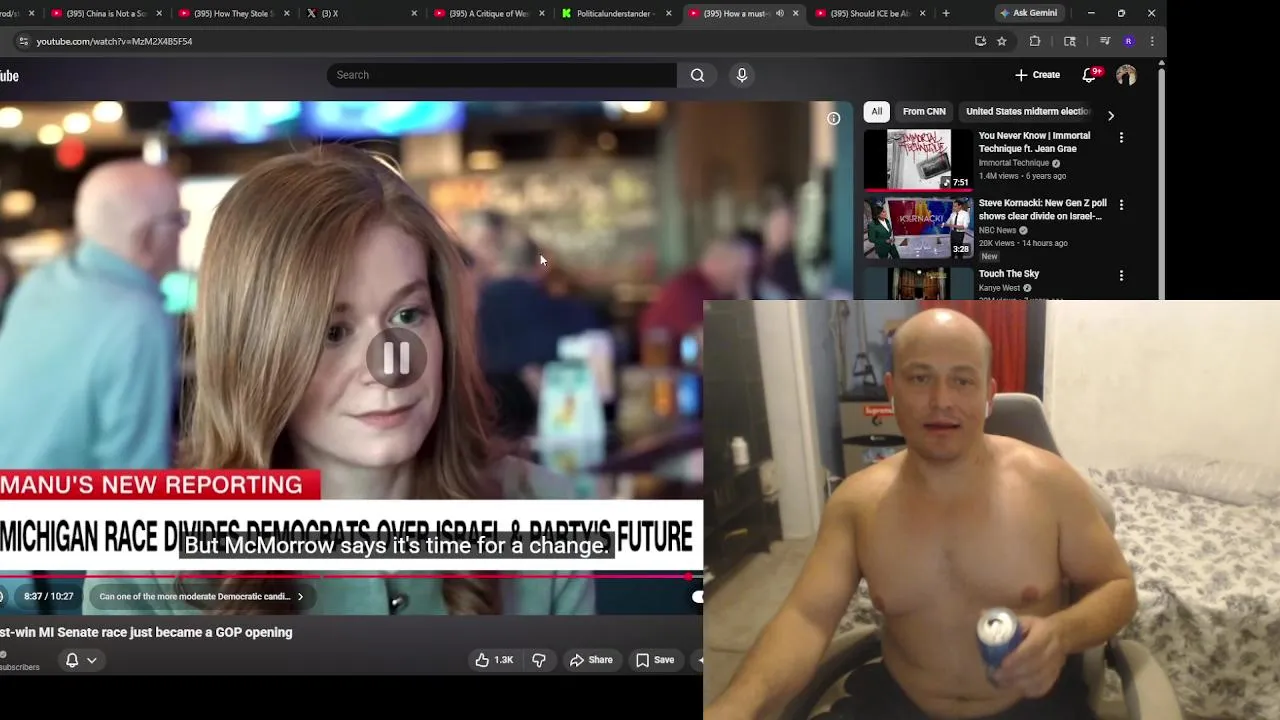The height and width of the screenshot is (720, 1280).
Task: Switch to 'China is Not a So' tab
Action: pyautogui.click(x=106, y=14)
